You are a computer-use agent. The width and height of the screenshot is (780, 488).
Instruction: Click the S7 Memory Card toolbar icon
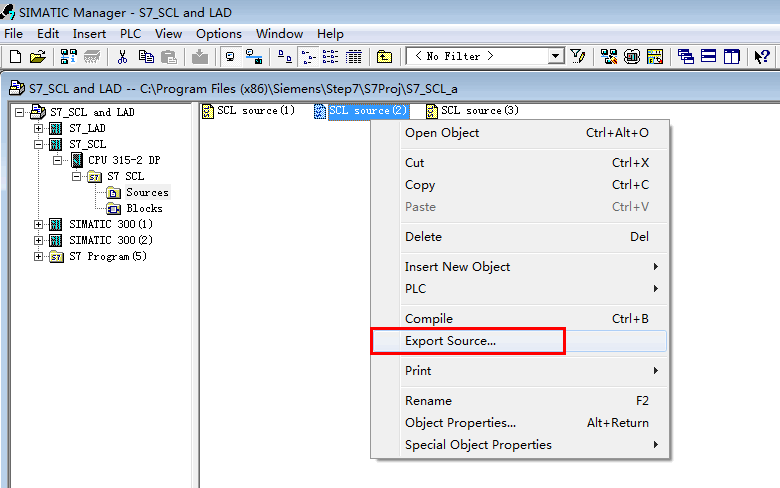point(92,57)
